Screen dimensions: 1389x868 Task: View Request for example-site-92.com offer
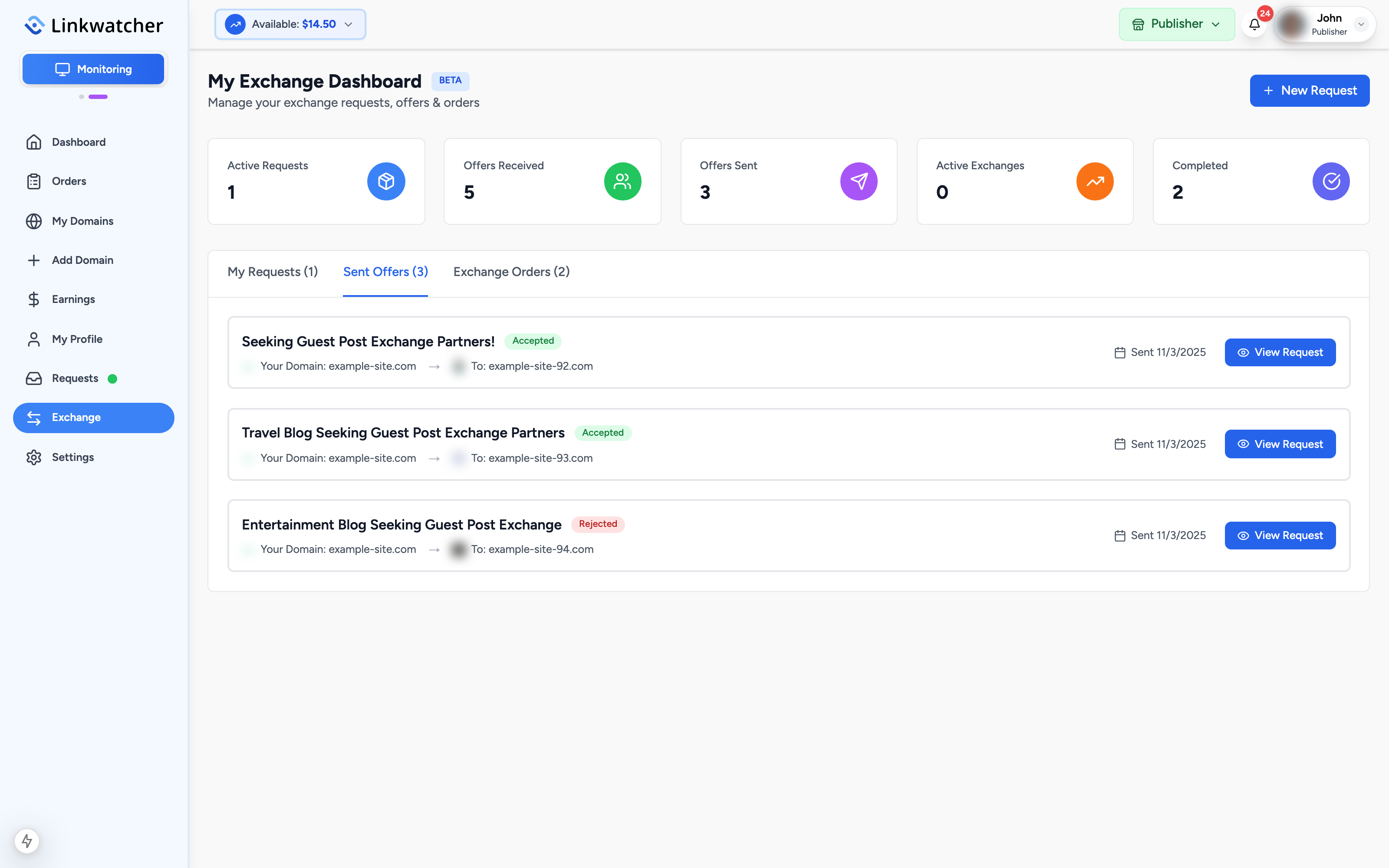pyautogui.click(x=1280, y=352)
